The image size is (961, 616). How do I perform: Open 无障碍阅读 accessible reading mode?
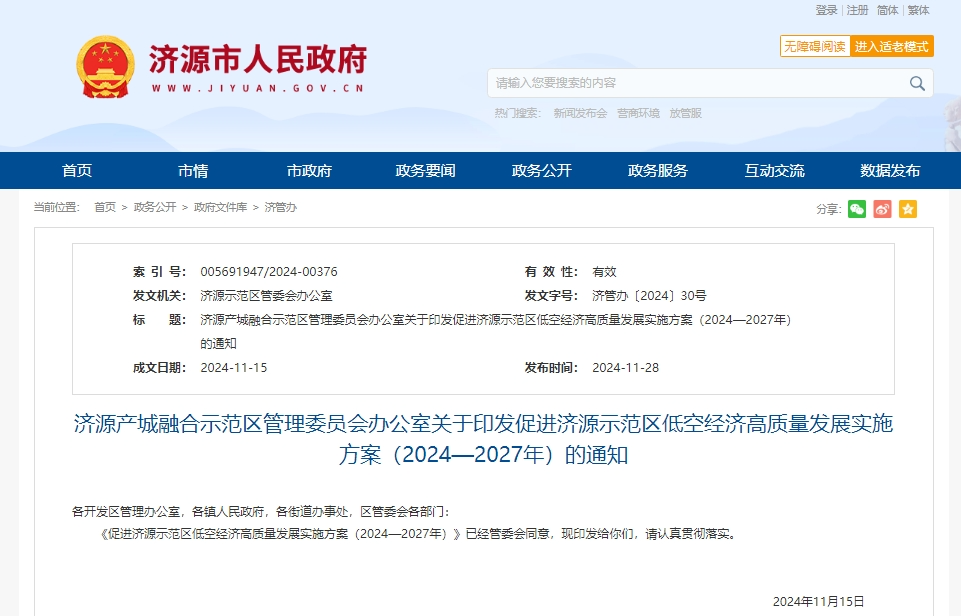point(813,46)
